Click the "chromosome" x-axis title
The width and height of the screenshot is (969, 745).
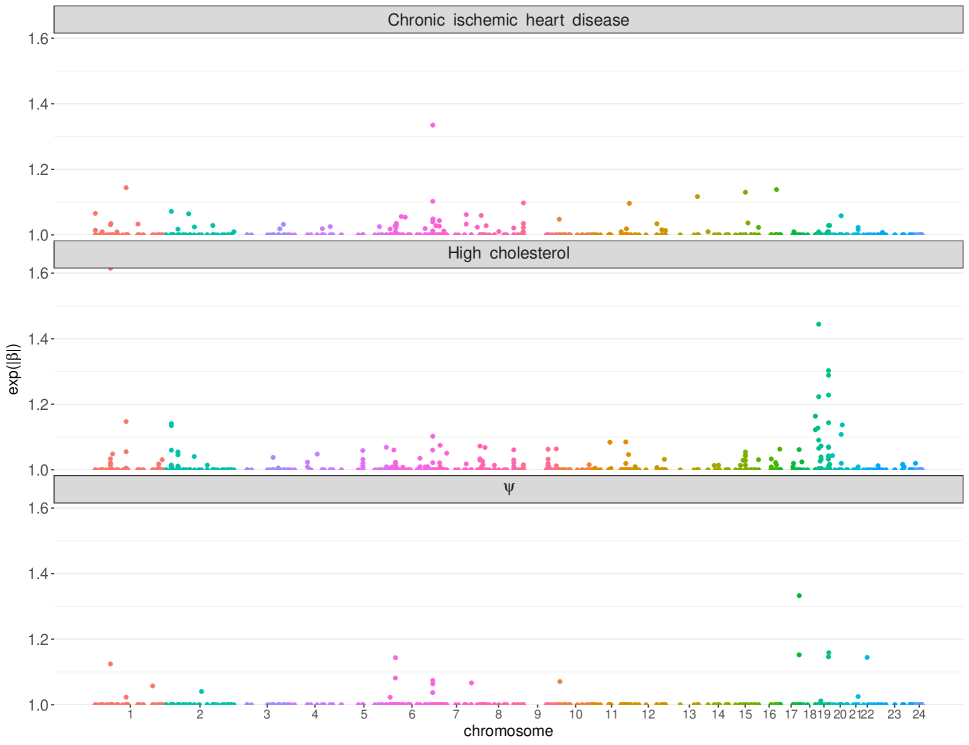pyautogui.click(x=508, y=731)
